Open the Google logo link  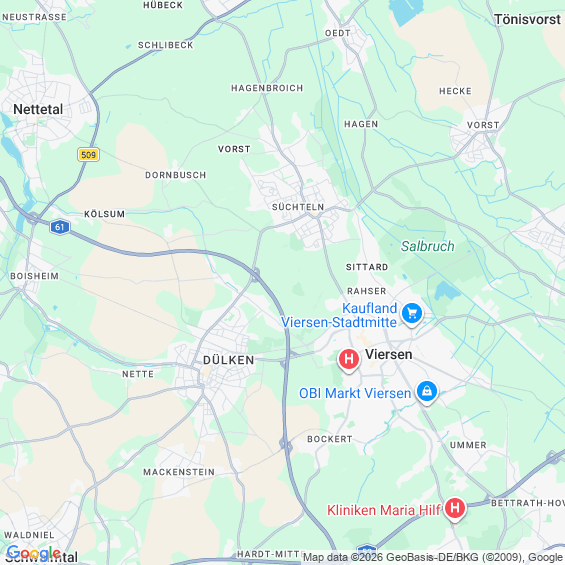pos(33,553)
